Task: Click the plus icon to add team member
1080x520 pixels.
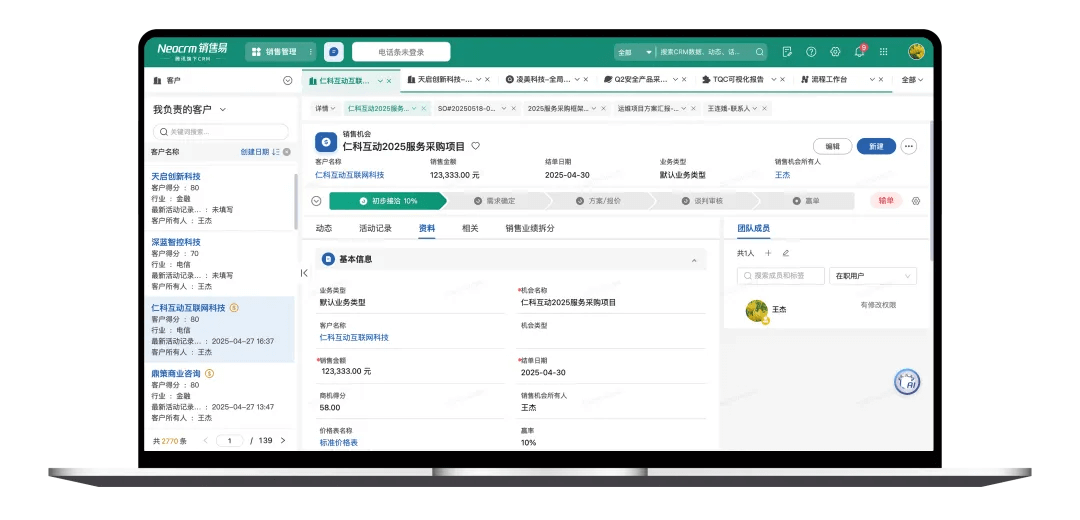Action: [769, 253]
